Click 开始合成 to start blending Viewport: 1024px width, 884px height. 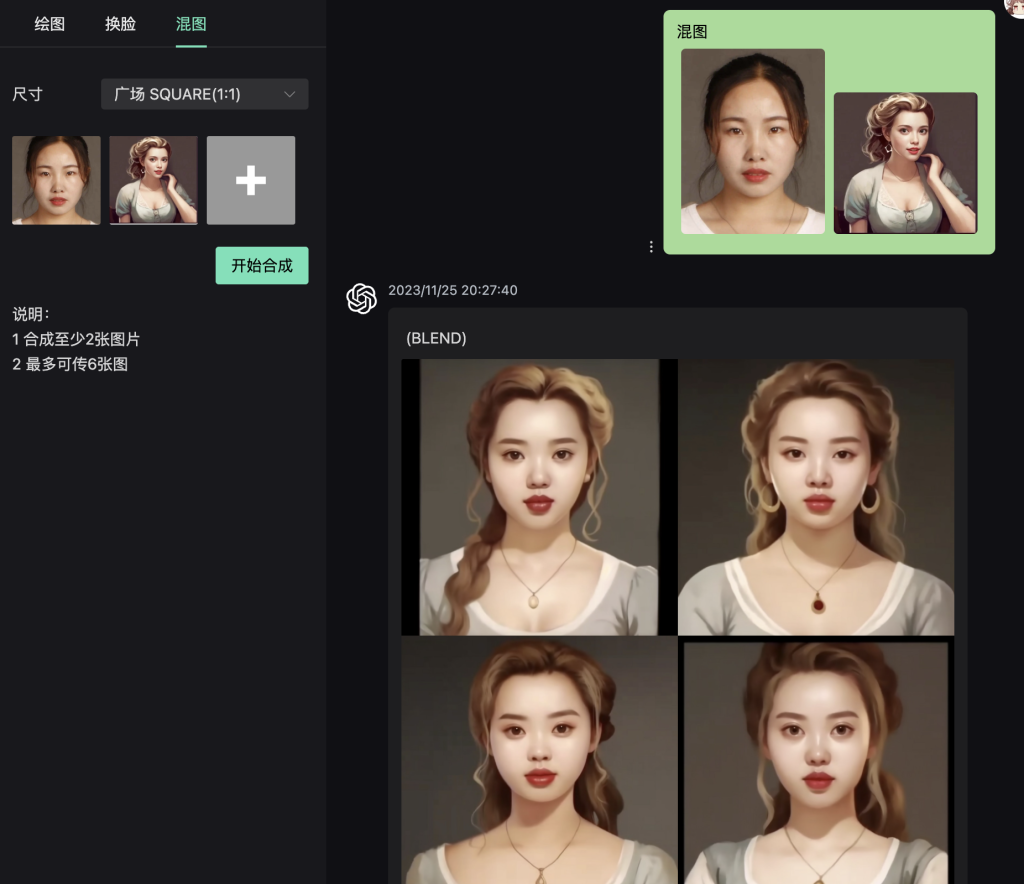(261, 265)
